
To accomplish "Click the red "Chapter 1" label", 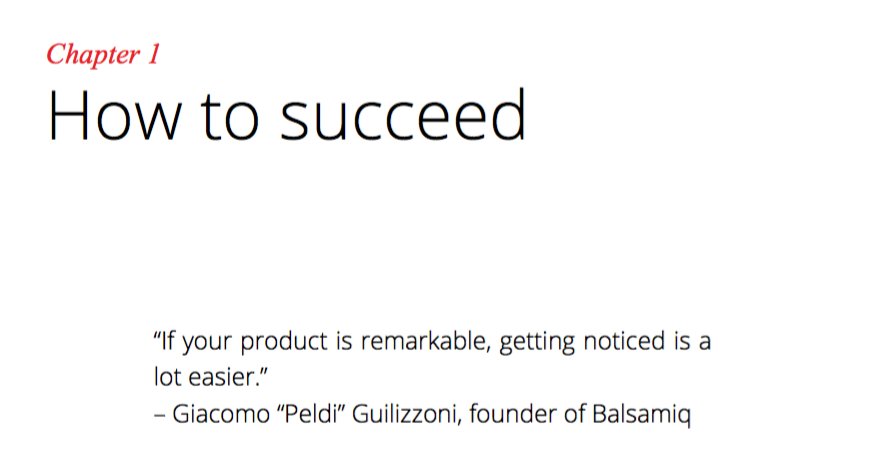I will [x=102, y=55].
